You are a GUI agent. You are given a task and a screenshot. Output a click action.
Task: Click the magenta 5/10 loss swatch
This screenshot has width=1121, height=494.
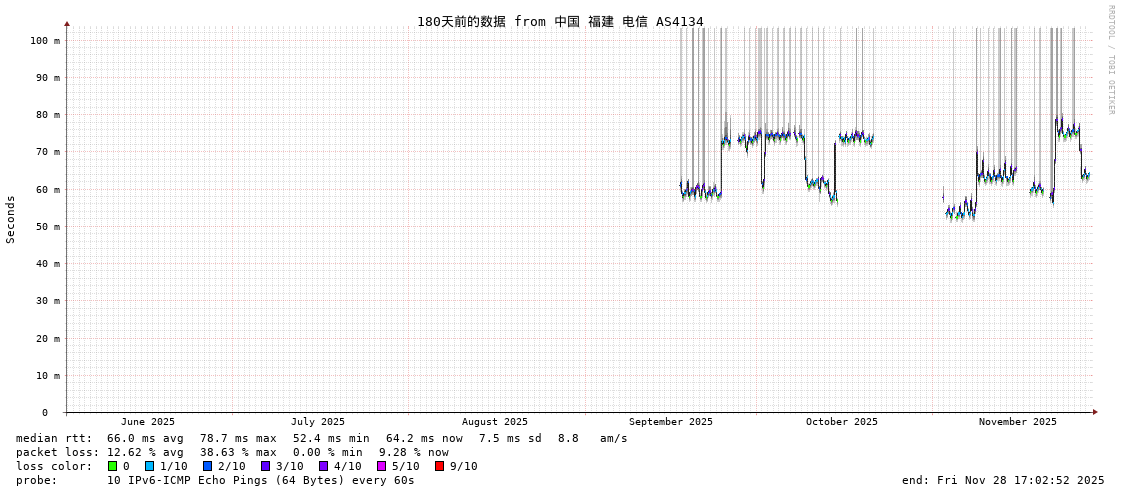coord(381,466)
